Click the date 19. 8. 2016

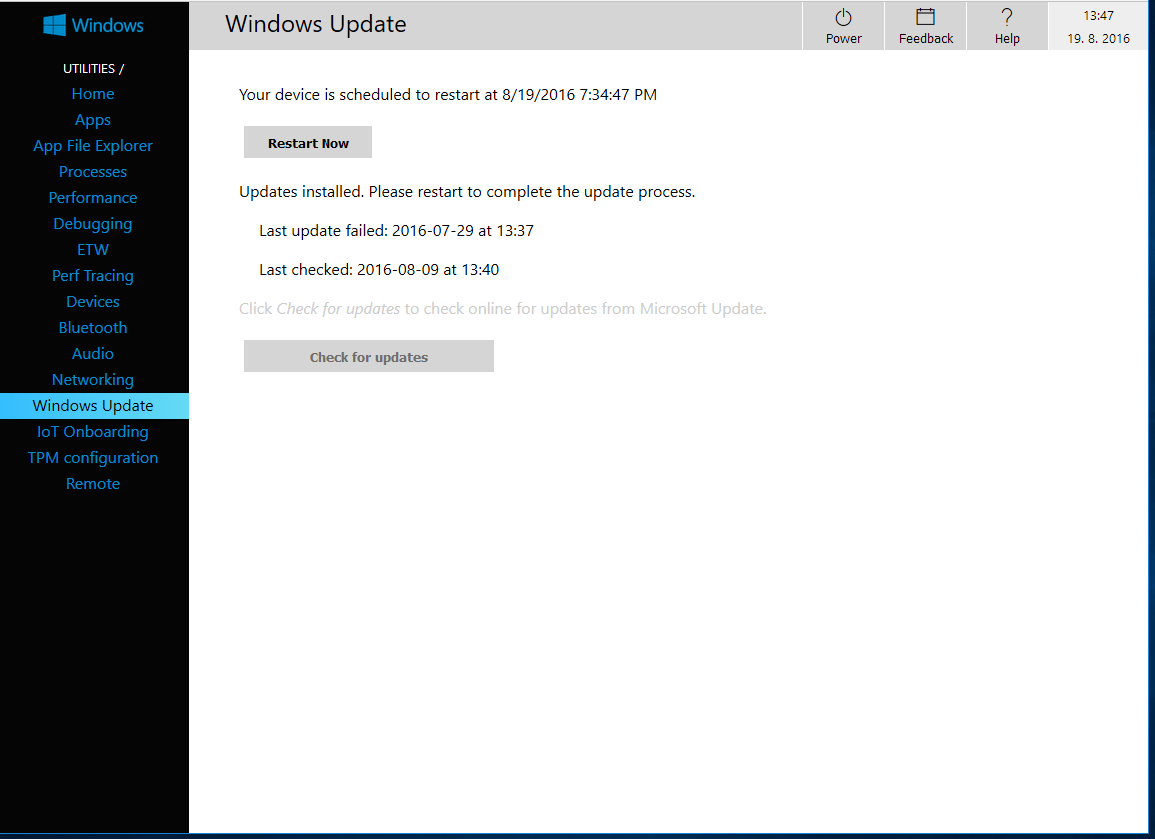coord(1098,38)
